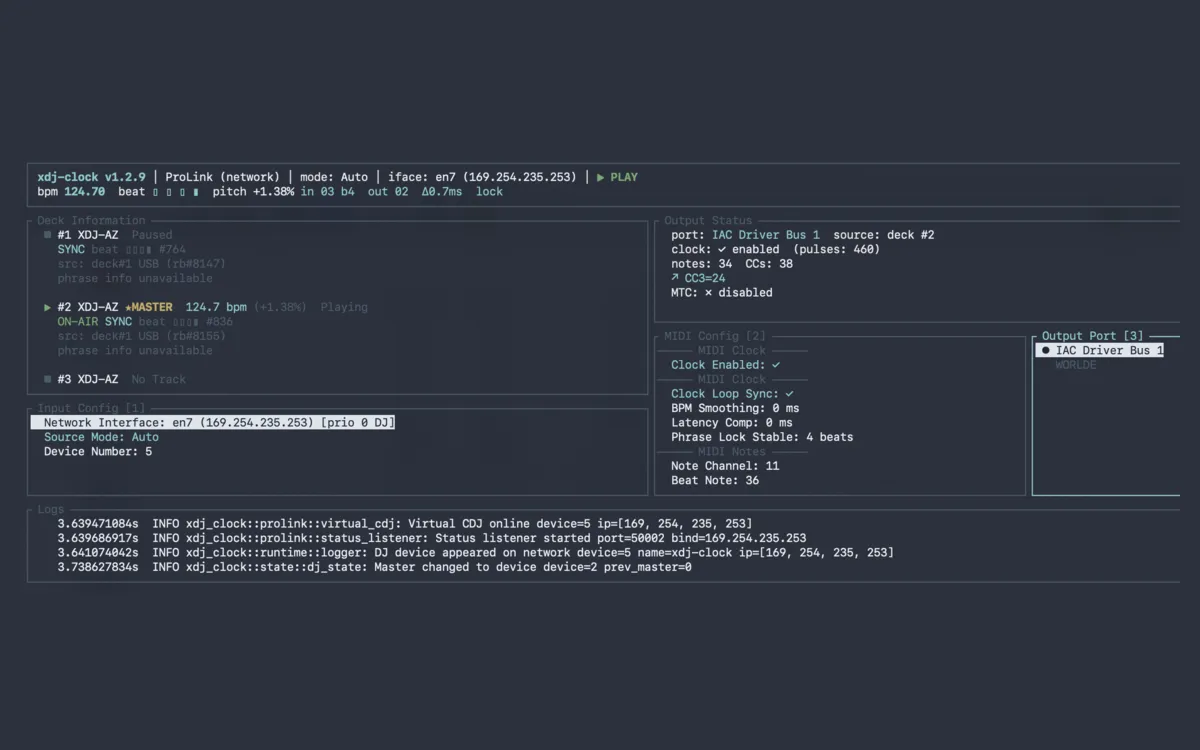Click the Δ0.7ms drift readout

(x=442, y=192)
